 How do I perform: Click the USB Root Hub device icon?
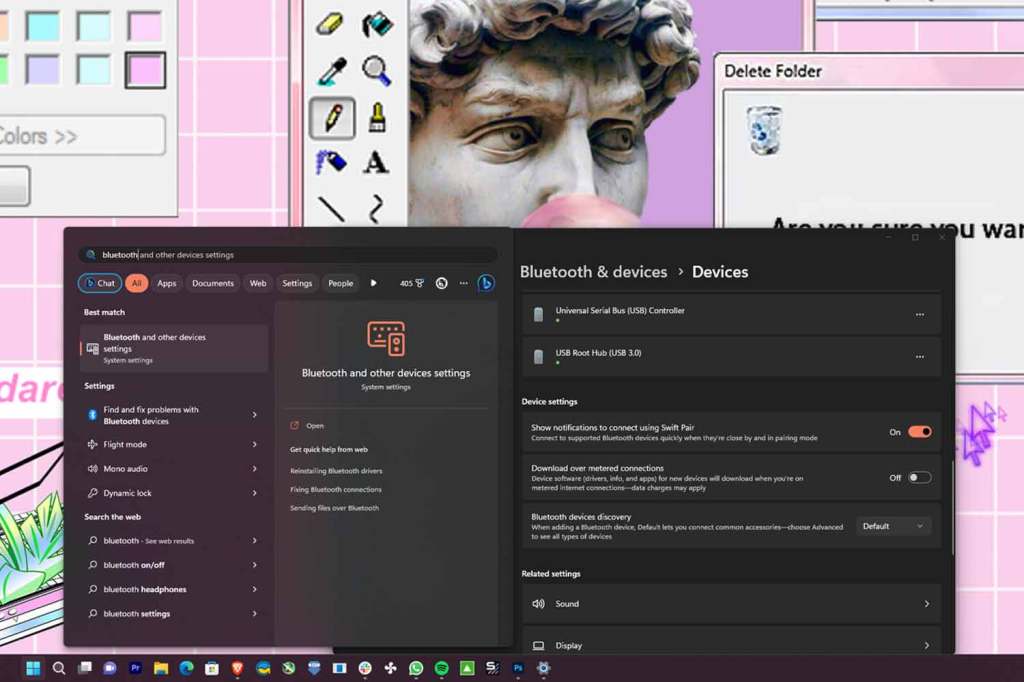click(x=538, y=356)
